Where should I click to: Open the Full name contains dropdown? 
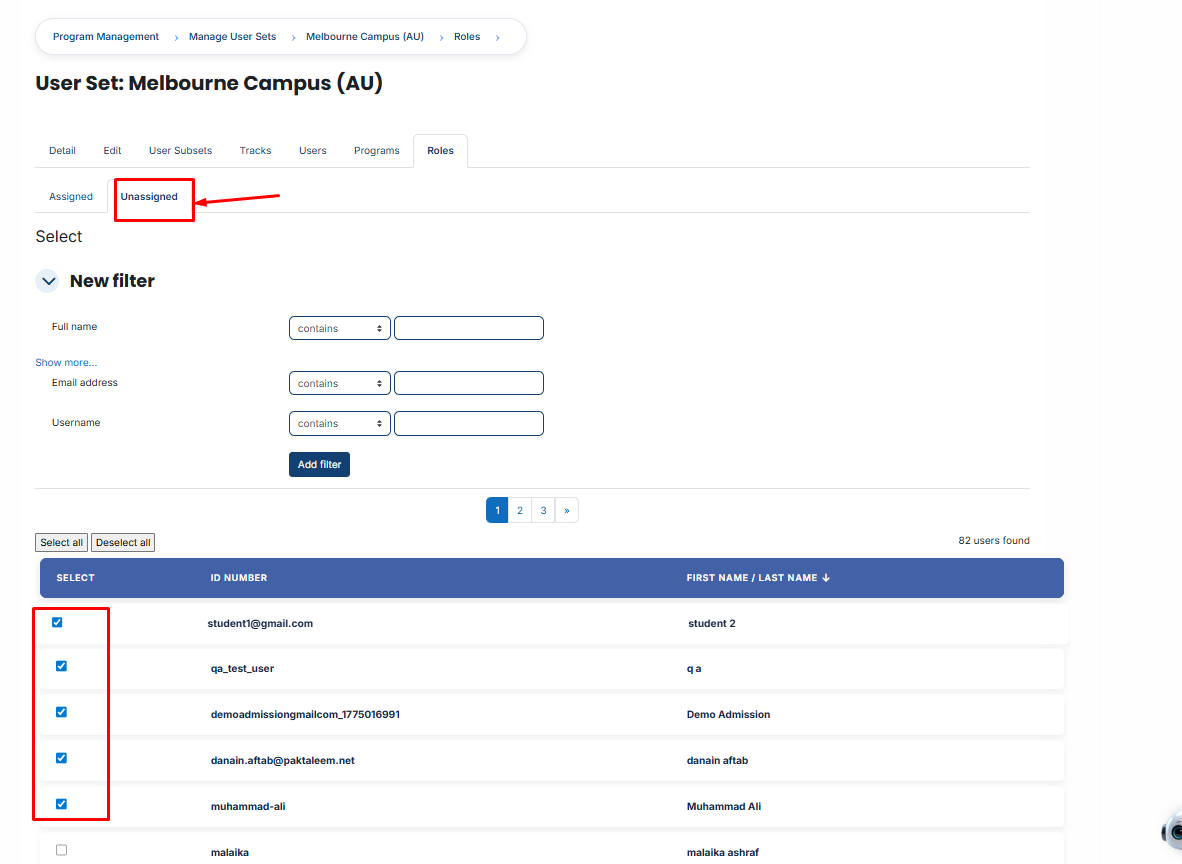pos(339,328)
